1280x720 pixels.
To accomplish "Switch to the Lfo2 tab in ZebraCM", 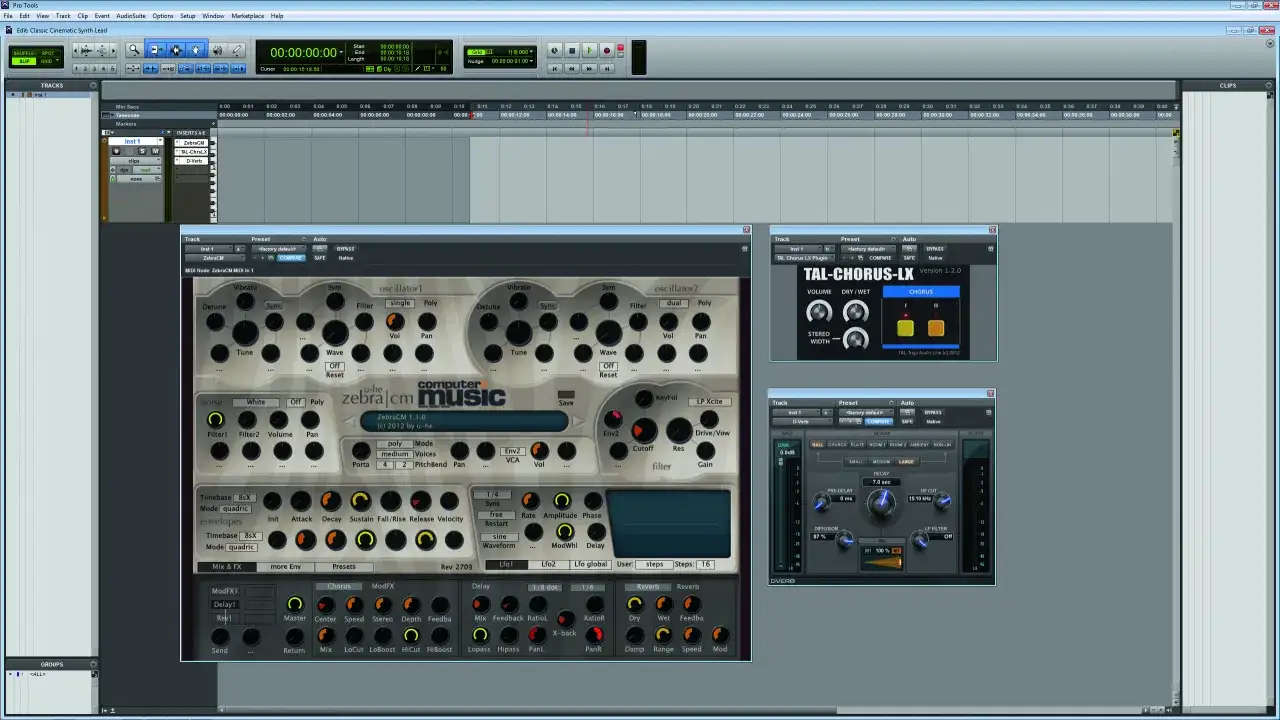I will pyautogui.click(x=548, y=564).
